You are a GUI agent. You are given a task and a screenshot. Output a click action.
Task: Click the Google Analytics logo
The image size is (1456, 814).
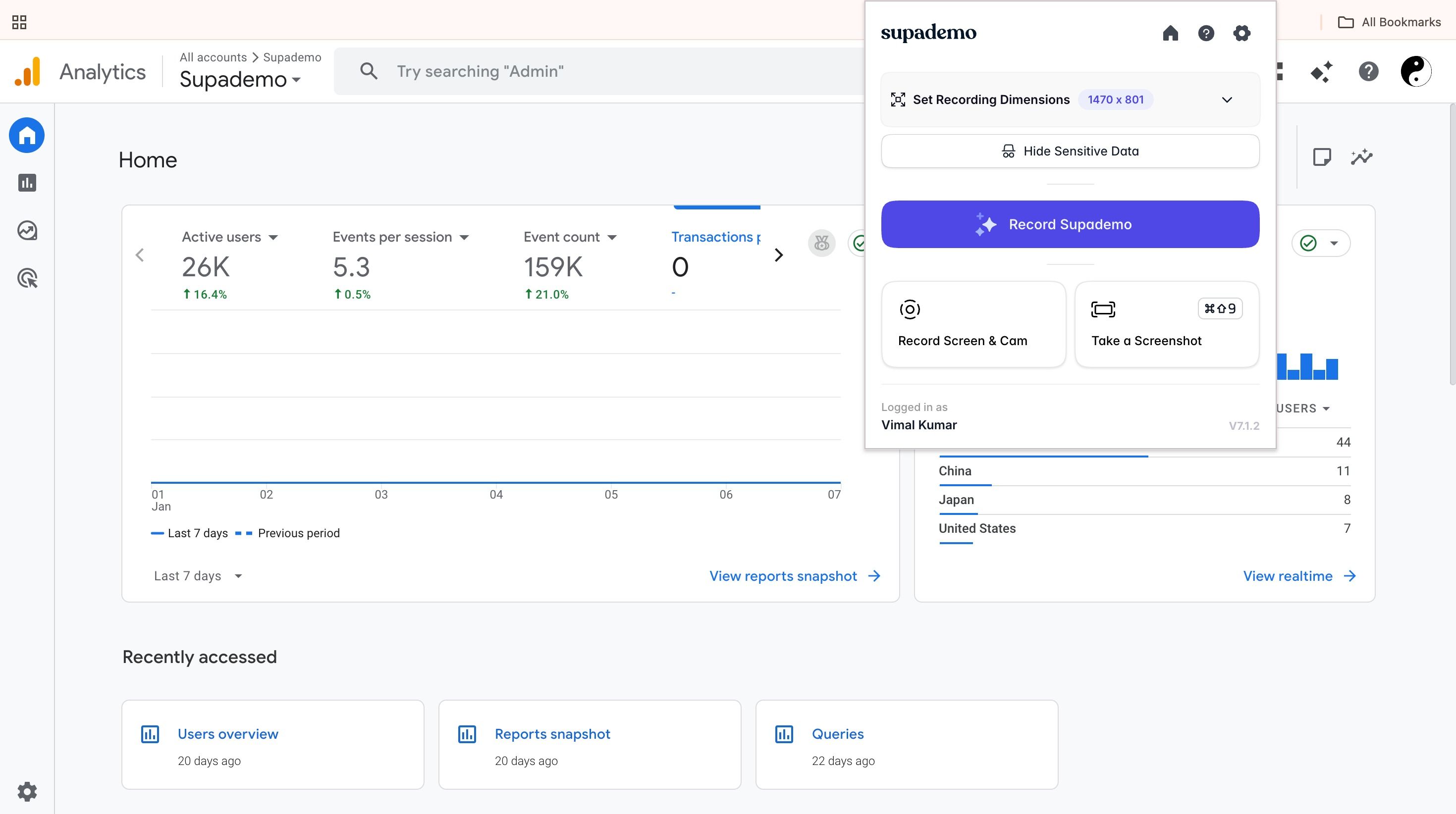pos(28,71)
